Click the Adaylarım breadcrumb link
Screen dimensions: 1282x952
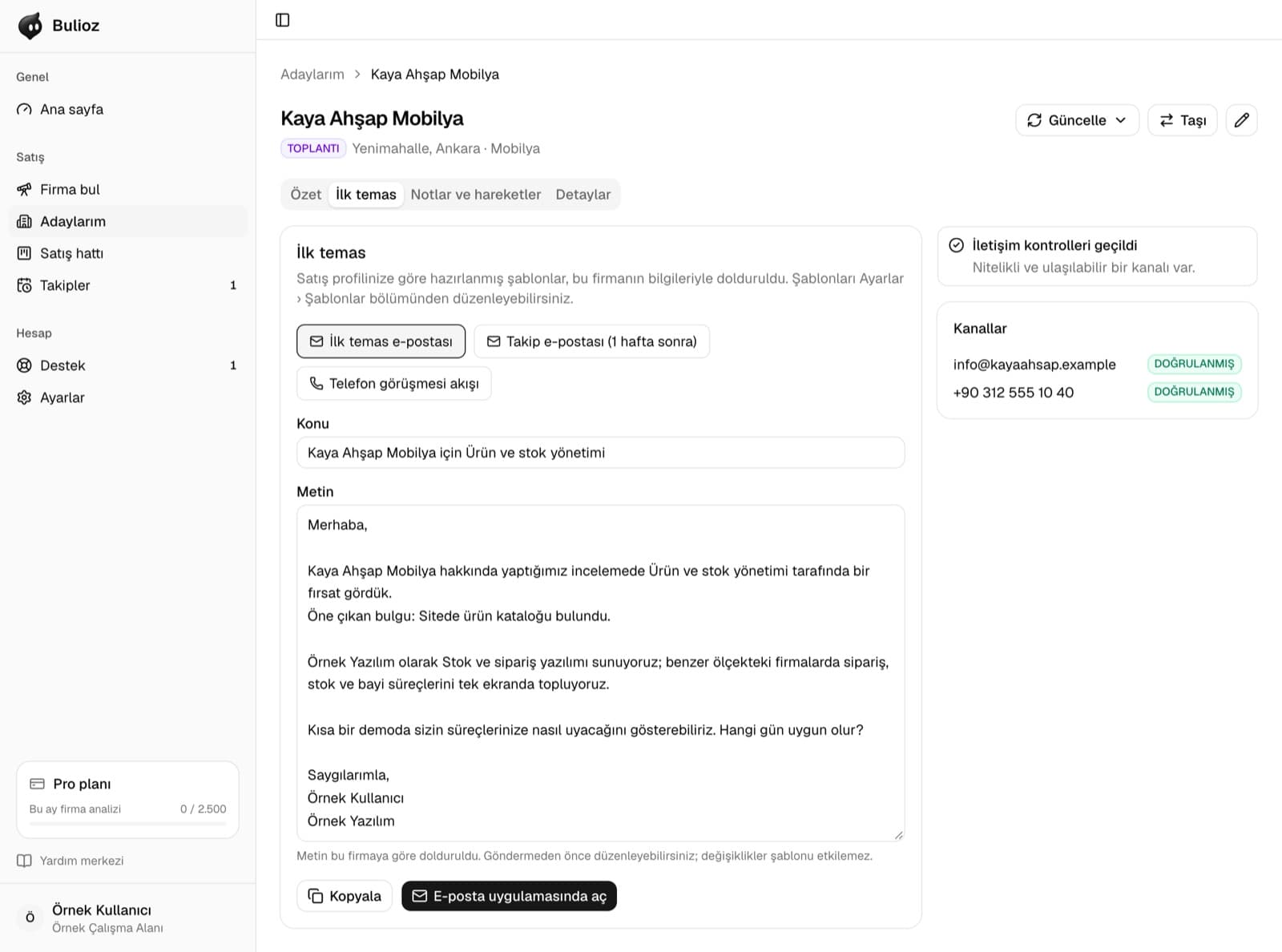[312, 75]
